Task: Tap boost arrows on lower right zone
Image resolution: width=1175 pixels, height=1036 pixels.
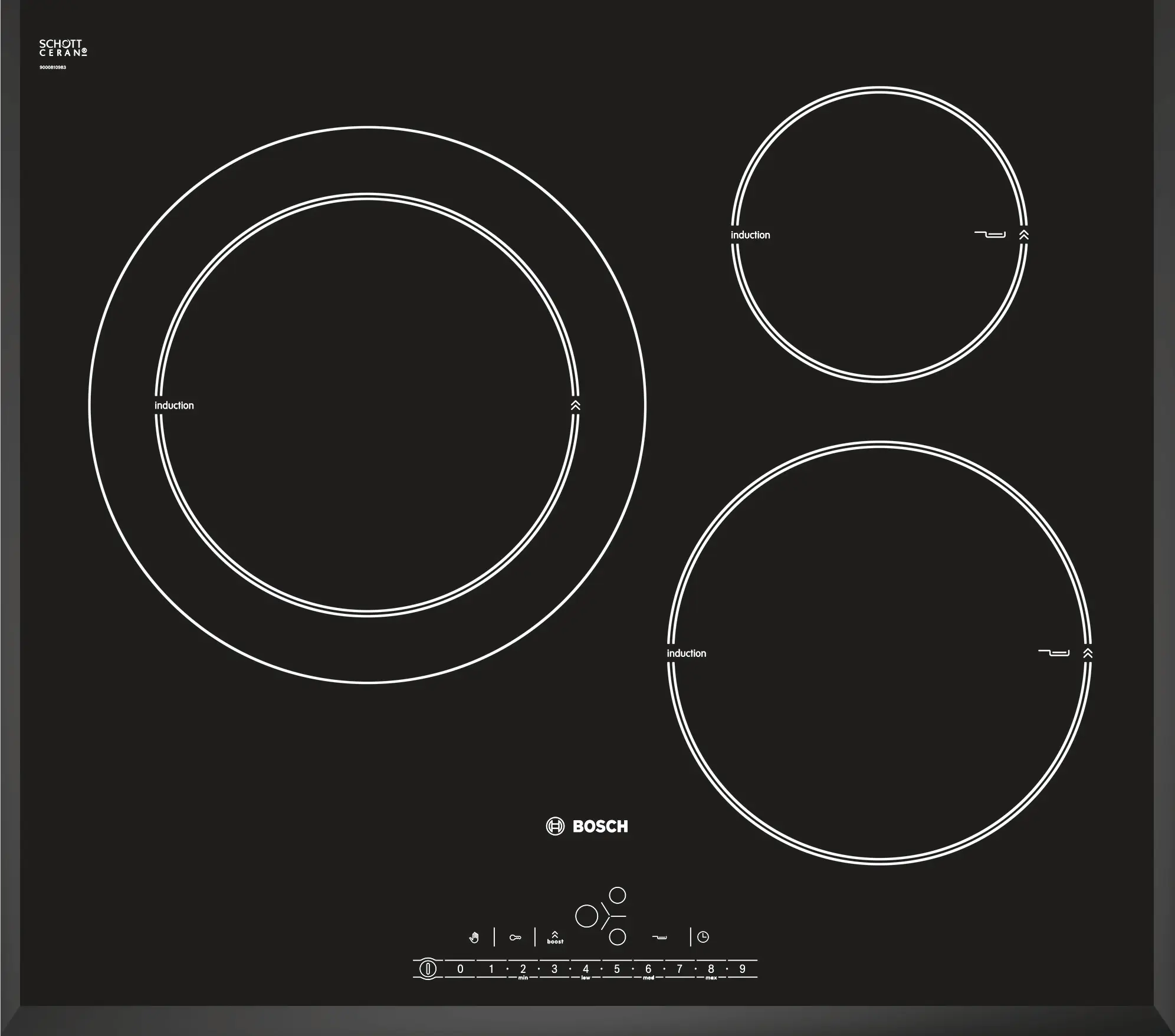Action: [1088, 653]
